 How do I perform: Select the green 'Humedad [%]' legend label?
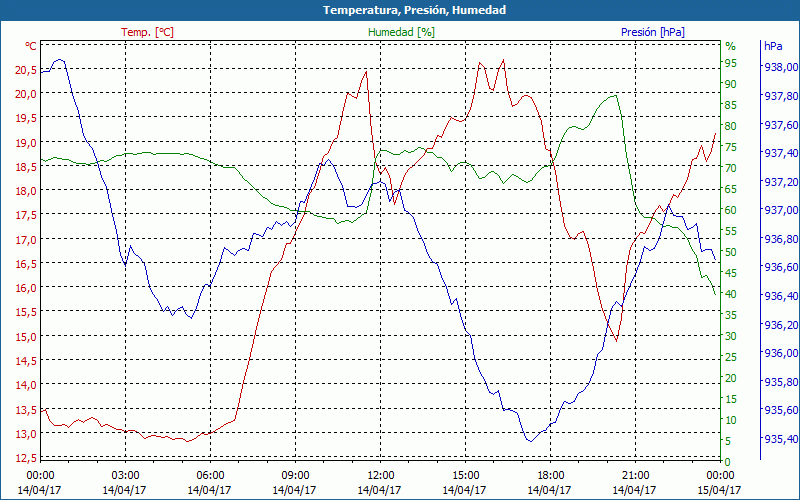[x=401, y=32]
